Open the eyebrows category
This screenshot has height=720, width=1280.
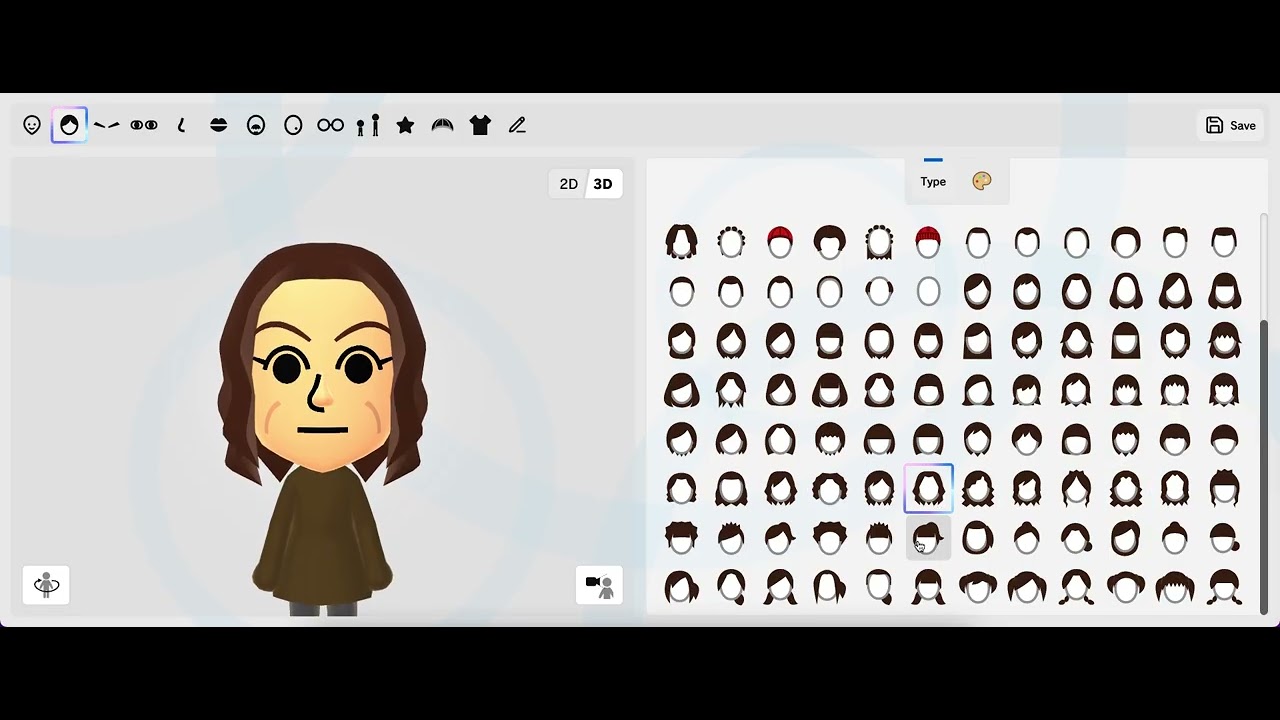tap(107, 125)
